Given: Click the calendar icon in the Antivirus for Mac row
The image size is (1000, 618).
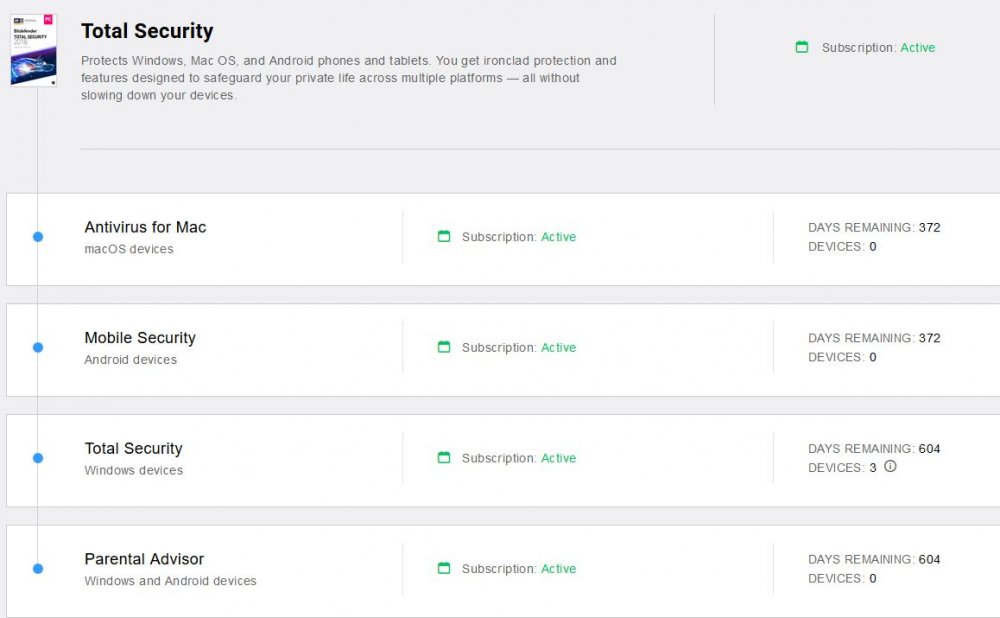Looking at the screenshot, I should pos(444,237).
